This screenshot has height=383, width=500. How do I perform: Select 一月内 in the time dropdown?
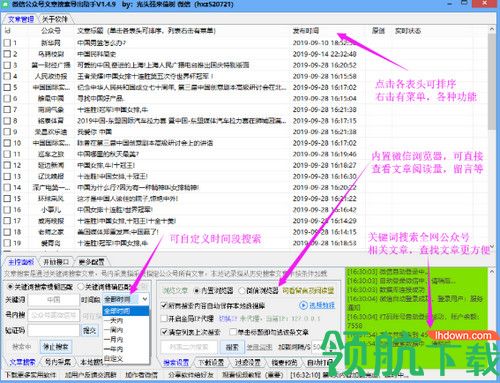[x=126, y=340]
